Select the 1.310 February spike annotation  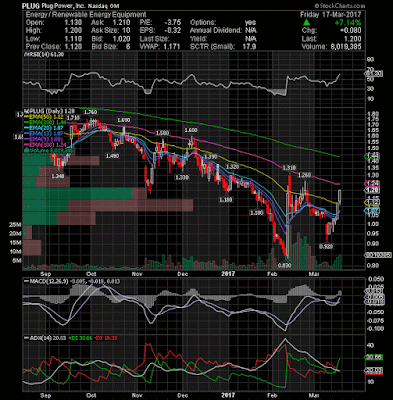pyautogui.click(x=289, y=167)
